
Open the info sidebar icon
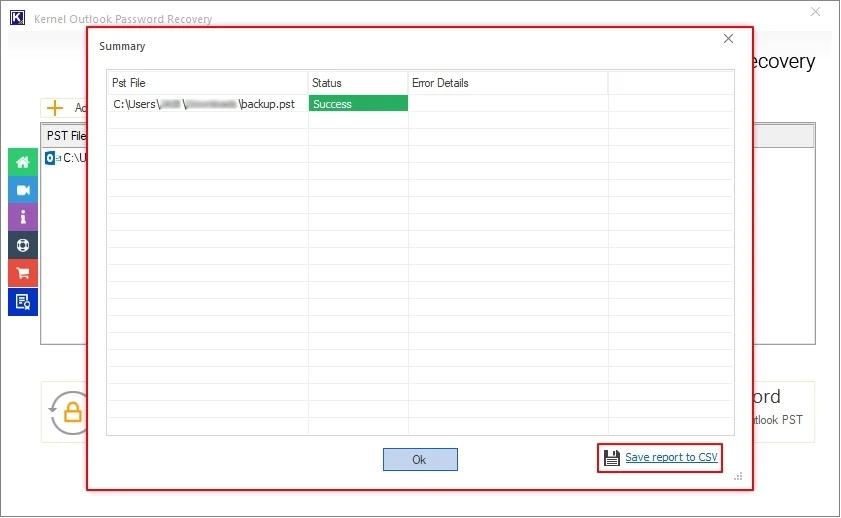[x=23, y=218]
